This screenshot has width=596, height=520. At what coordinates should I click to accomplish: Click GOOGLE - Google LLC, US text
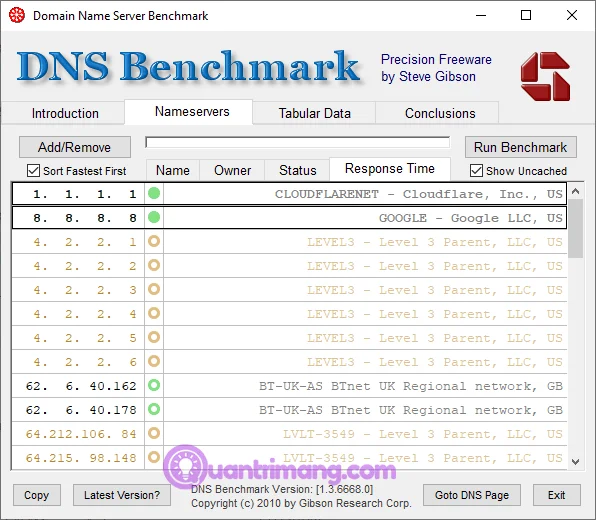coord(471,218)
